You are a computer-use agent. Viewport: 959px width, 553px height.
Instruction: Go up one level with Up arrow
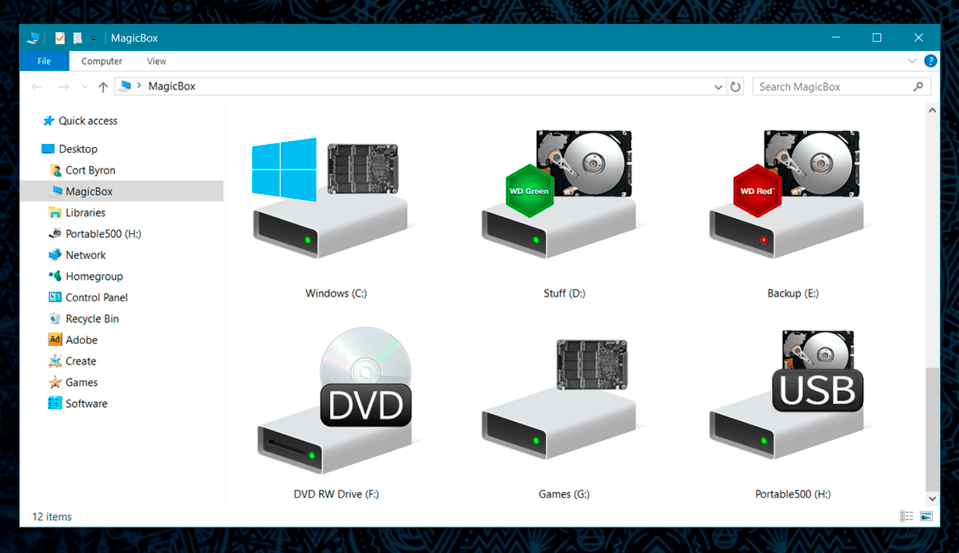point(103,87)
